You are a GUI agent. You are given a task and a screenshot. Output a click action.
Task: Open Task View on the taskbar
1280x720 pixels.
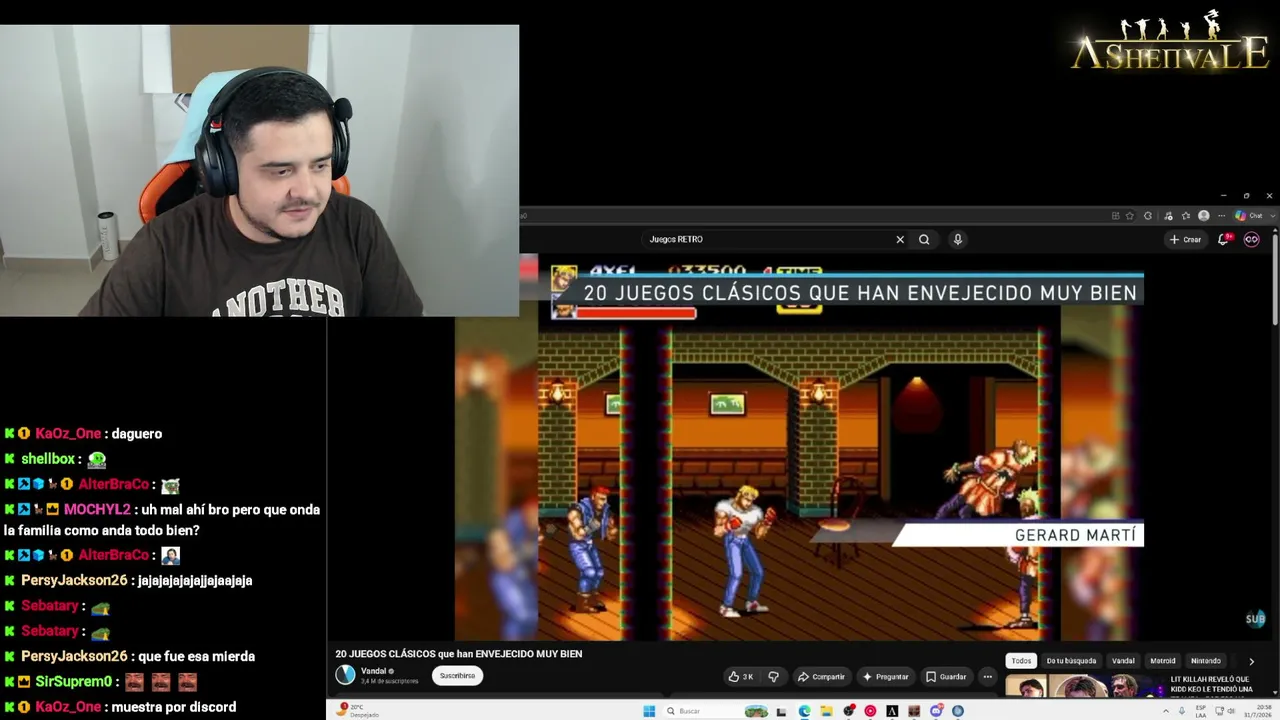[x=782, y=711]
